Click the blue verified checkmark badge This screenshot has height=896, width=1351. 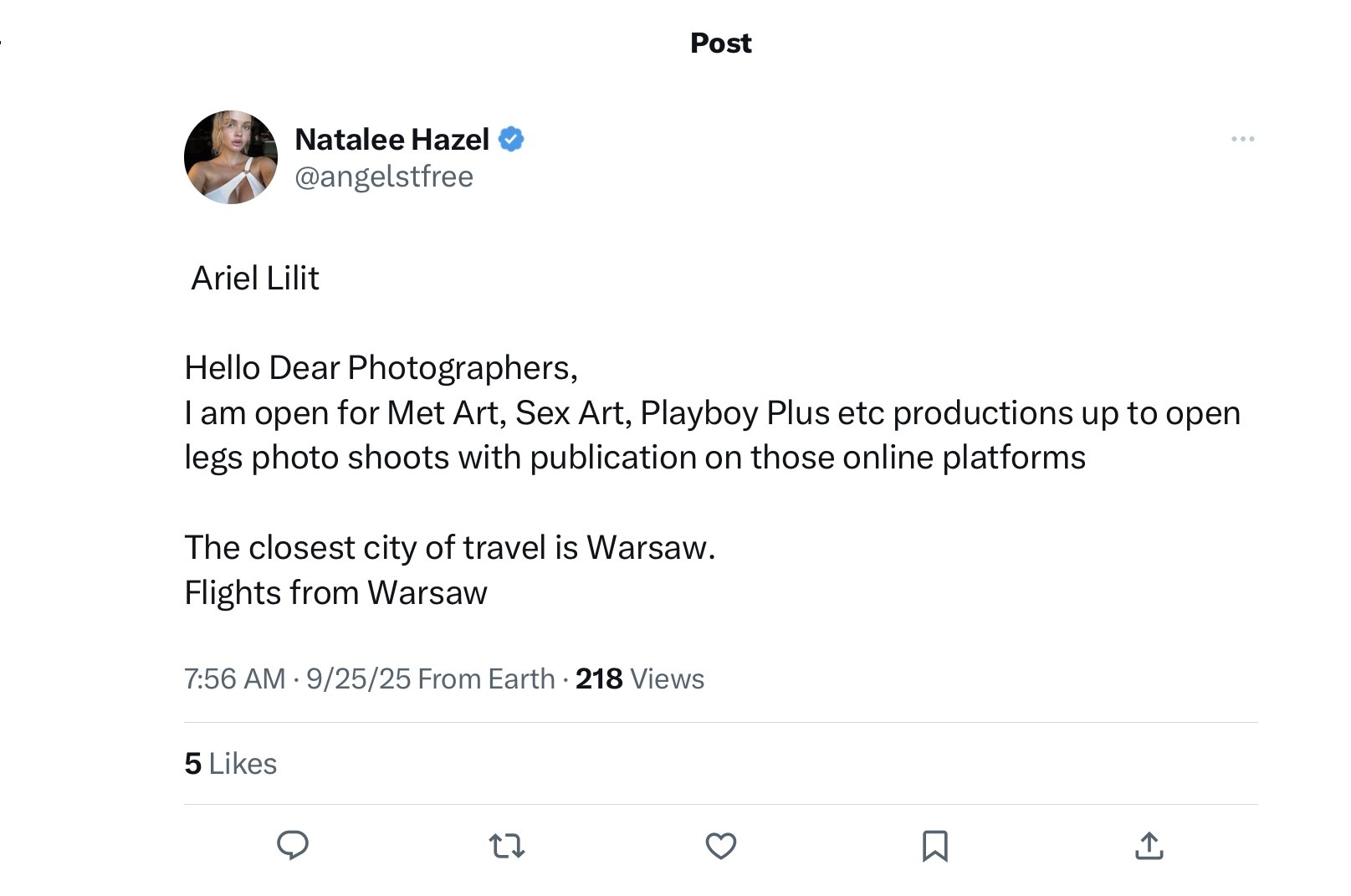[x=511, y=139]
